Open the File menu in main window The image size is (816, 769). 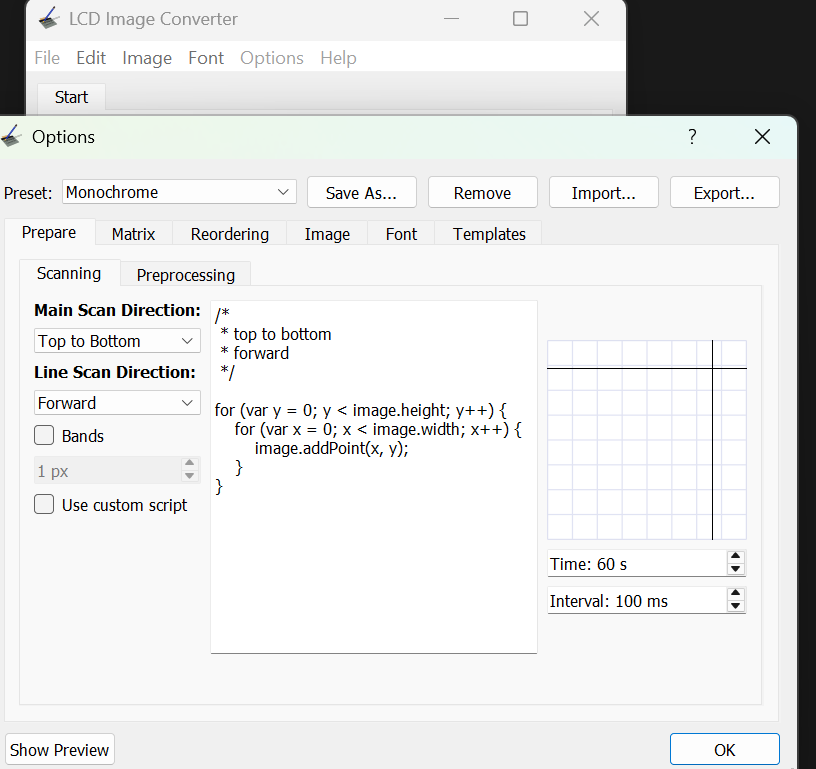[x=47, y=58]
